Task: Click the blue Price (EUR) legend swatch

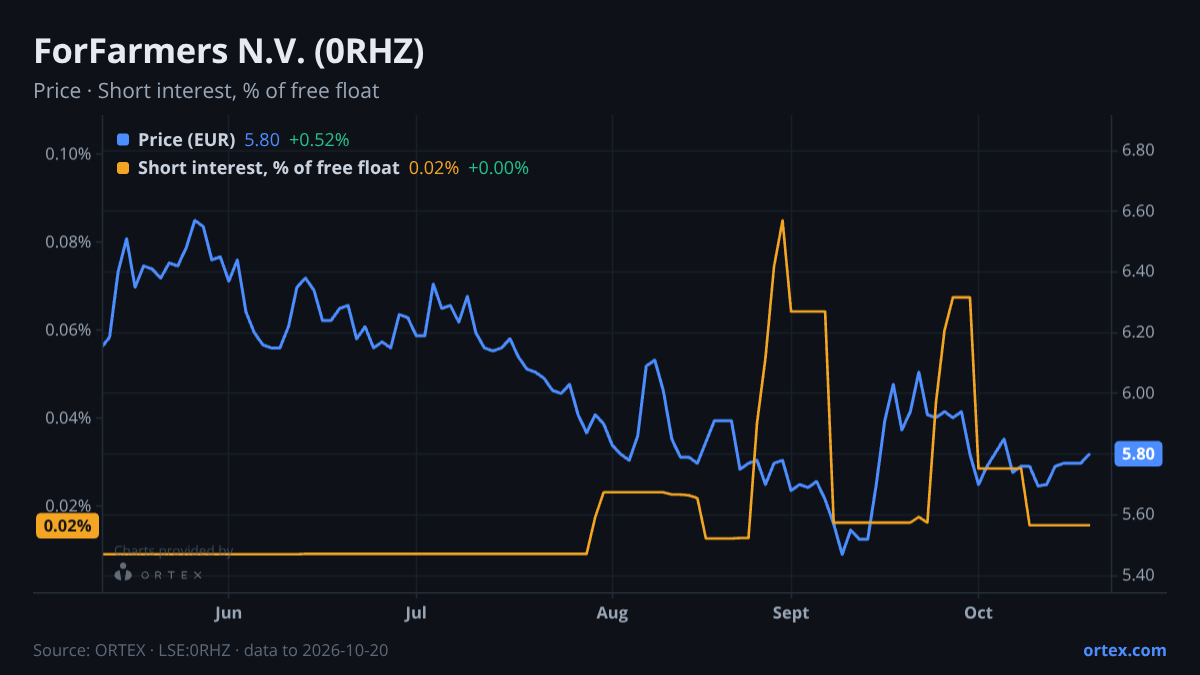Action: [123, 140]
